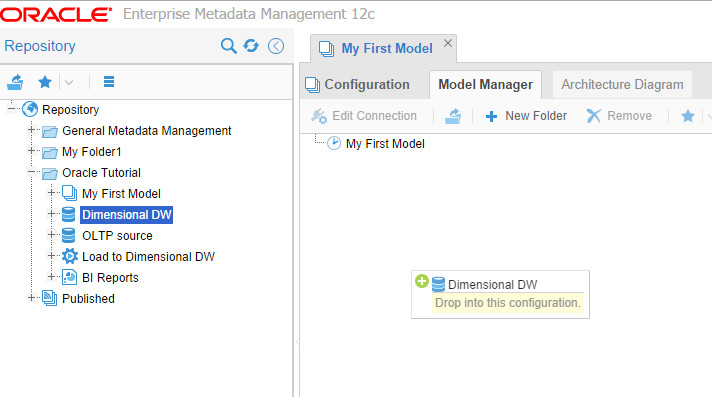This screenshot has height=397, width=712.
Task: Select General Metadata Management in the tree
Action: [x=147, y=131]
